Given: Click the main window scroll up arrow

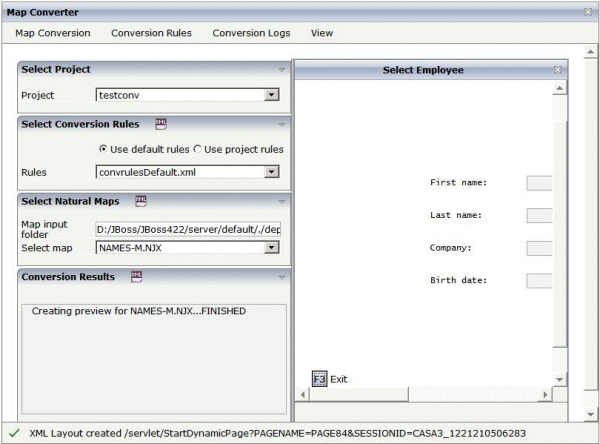Looking at the screenshot, I should [x=590, y=52].
